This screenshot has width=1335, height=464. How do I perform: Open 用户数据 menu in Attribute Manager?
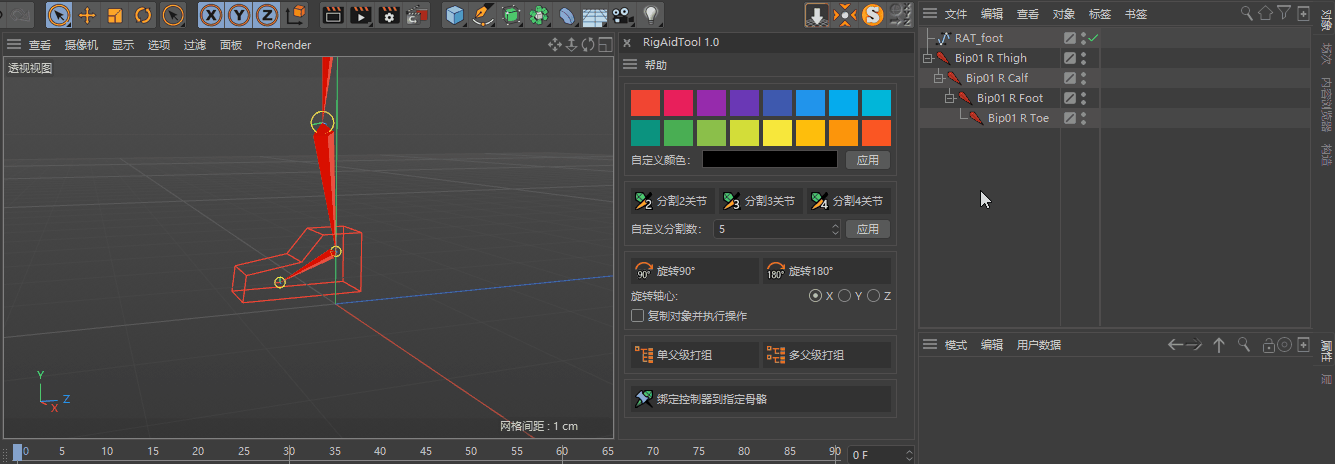(x=1039, y=345)
